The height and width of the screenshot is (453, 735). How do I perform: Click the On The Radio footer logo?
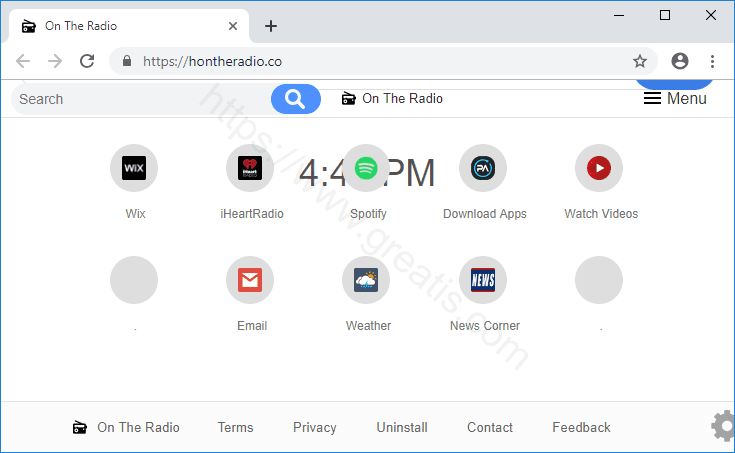click(x=126, y=427)
